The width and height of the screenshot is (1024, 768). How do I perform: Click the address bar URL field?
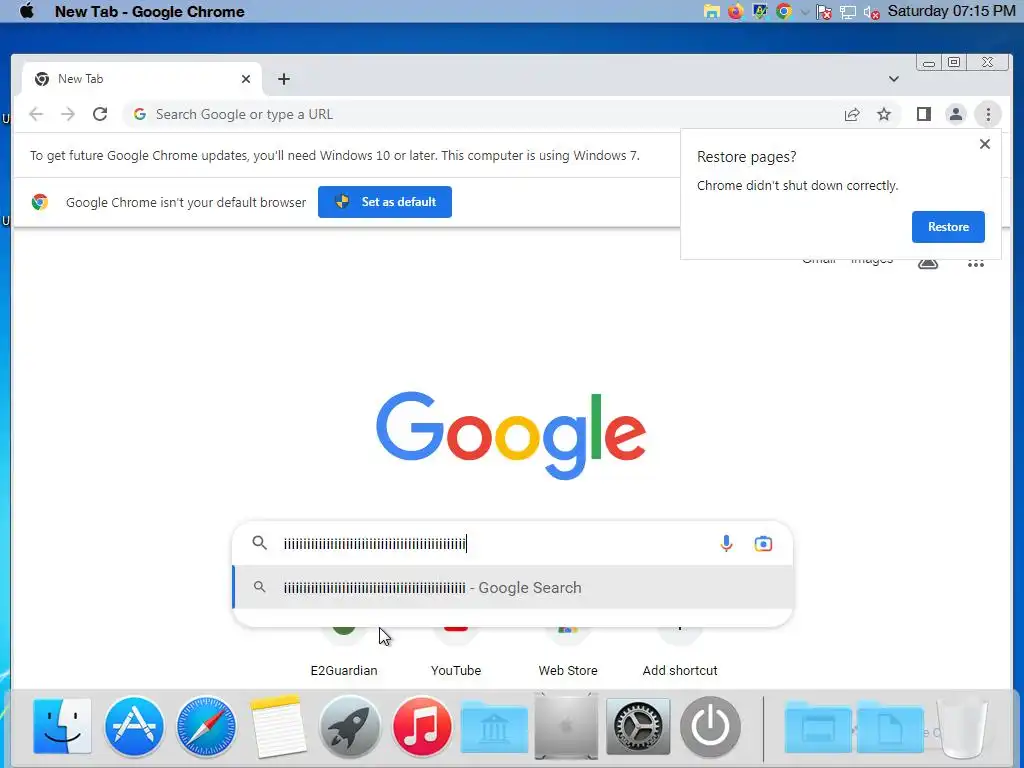click(483, 114)
